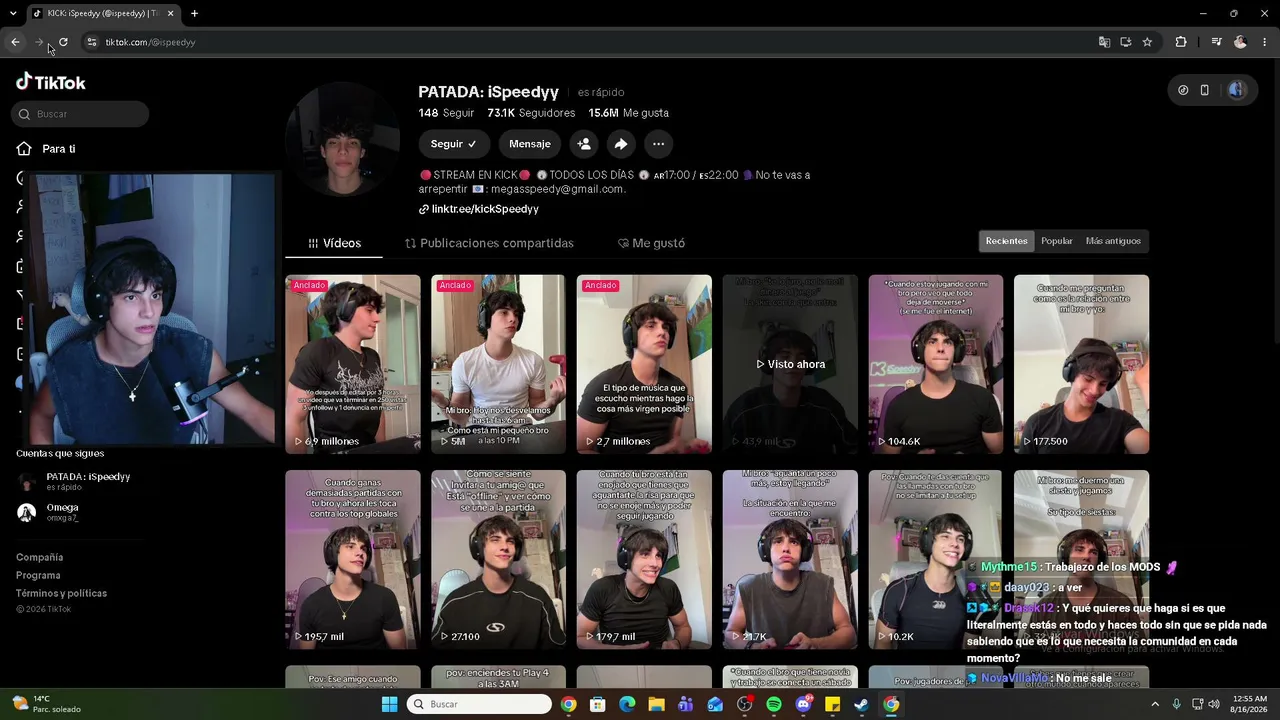Open Microsoft Edge from the taskbar
The height and width of the screenshot is (720, 1280).
[627, 704]
